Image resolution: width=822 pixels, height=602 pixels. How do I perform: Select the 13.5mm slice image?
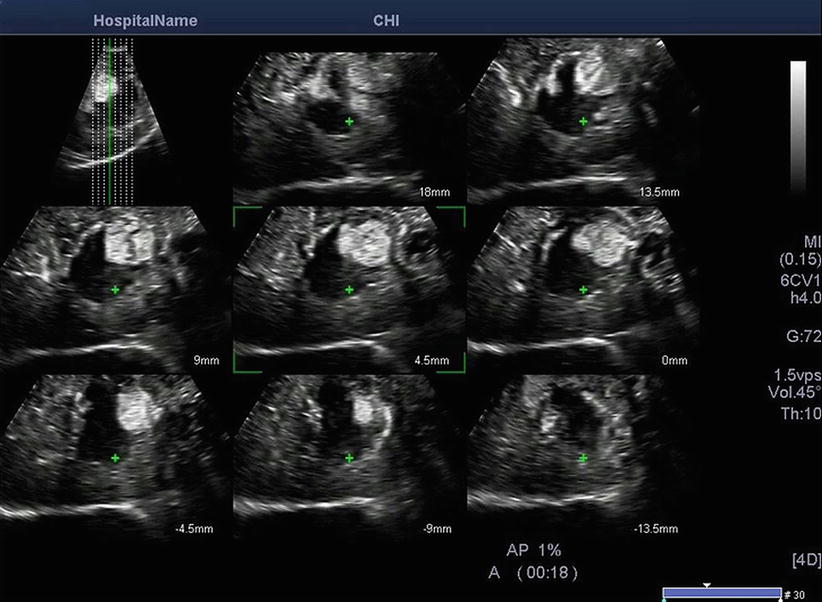[584, 120]
